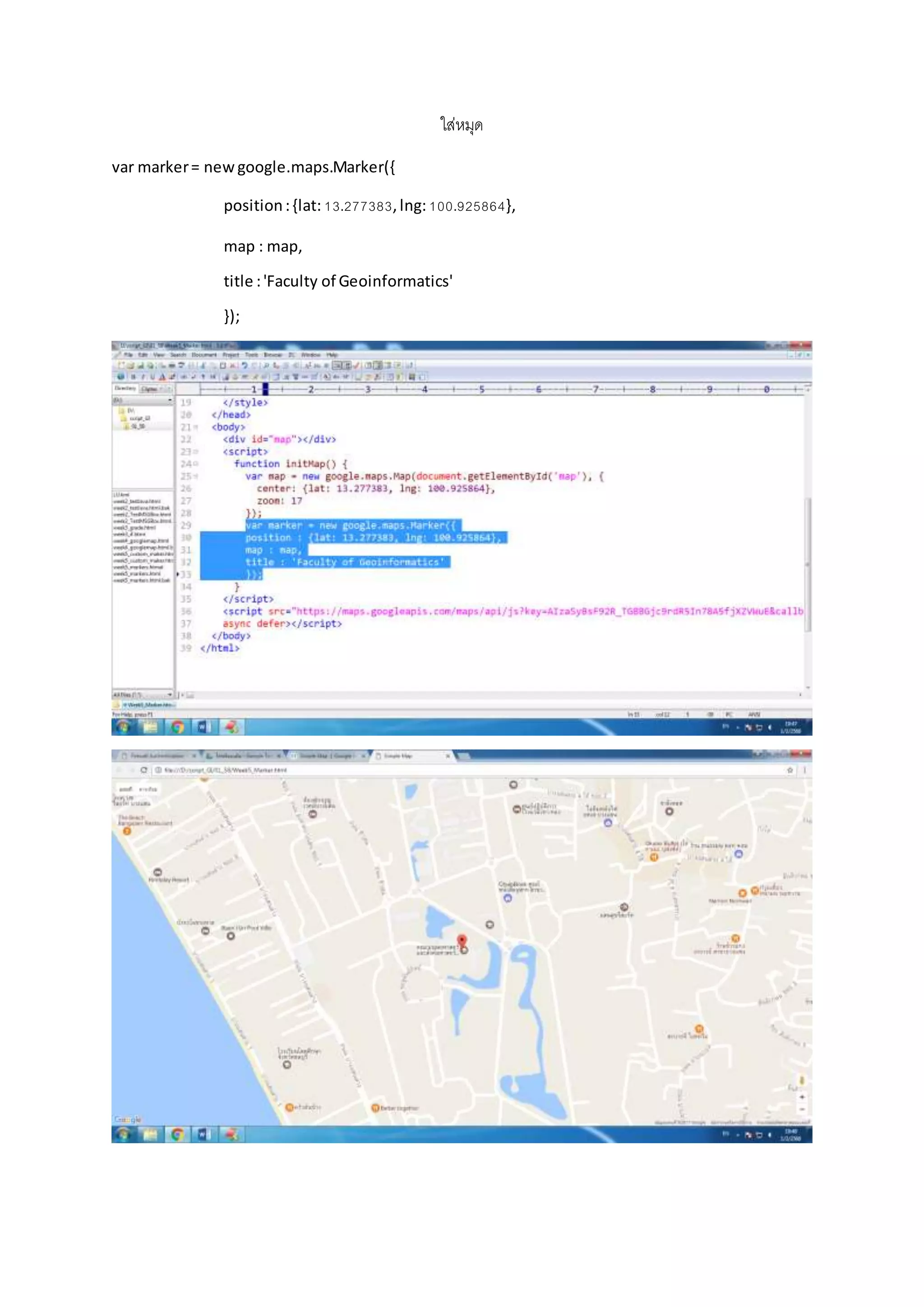Click the blue Undo arrow toolbar icon
Viewport: 924px width, 1307px height.
pos(245,366)
